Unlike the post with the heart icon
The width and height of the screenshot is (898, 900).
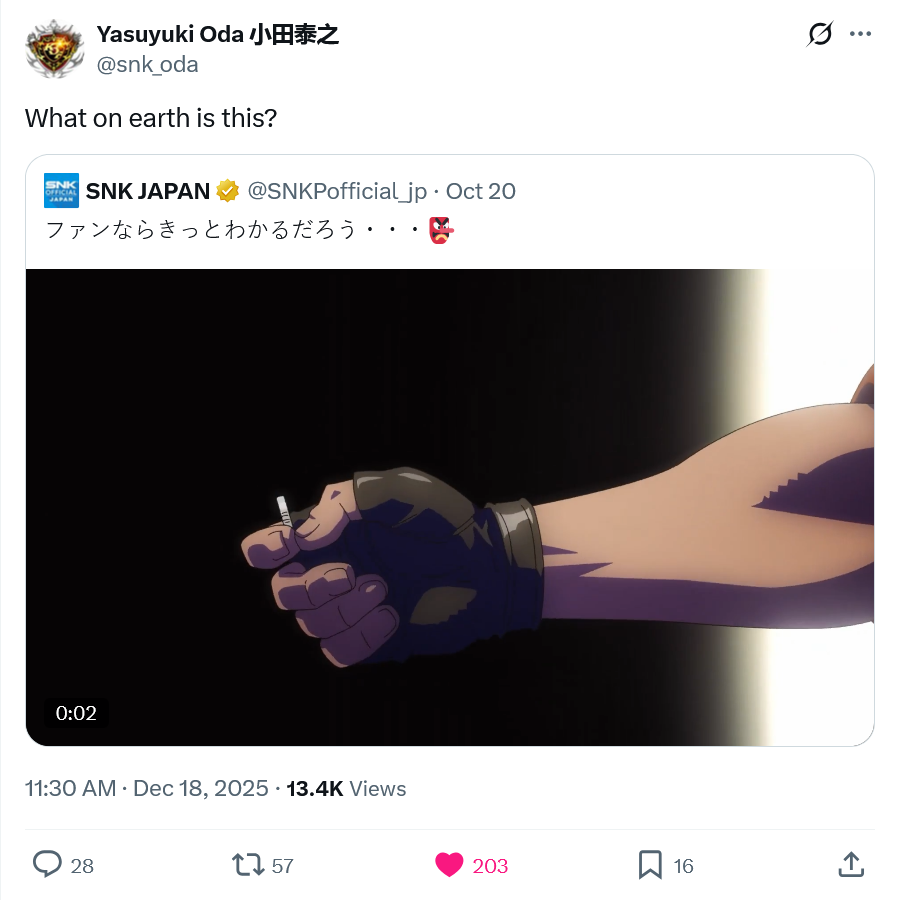[449, 864]
